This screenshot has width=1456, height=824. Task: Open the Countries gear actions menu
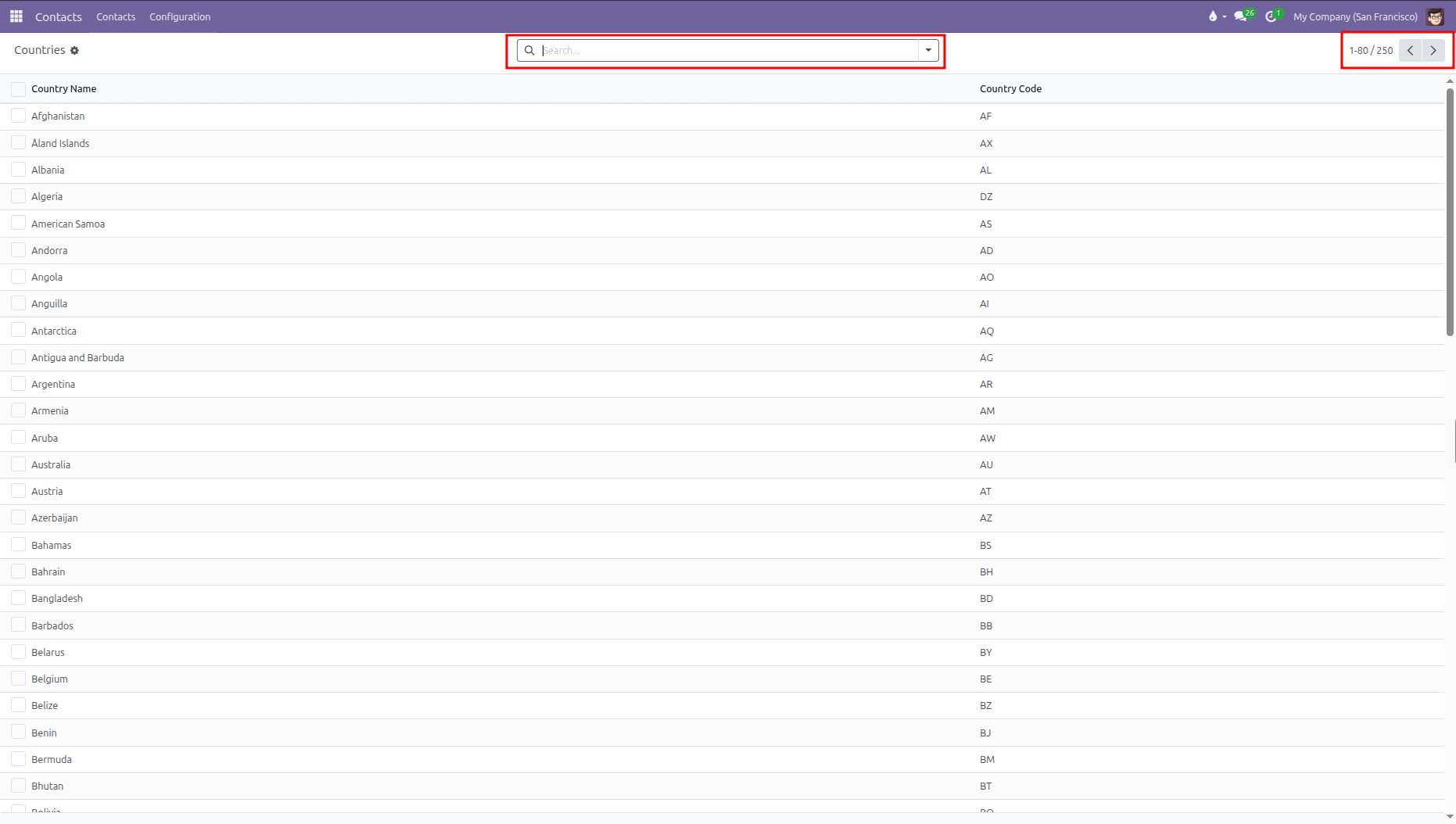pos(75,51)
